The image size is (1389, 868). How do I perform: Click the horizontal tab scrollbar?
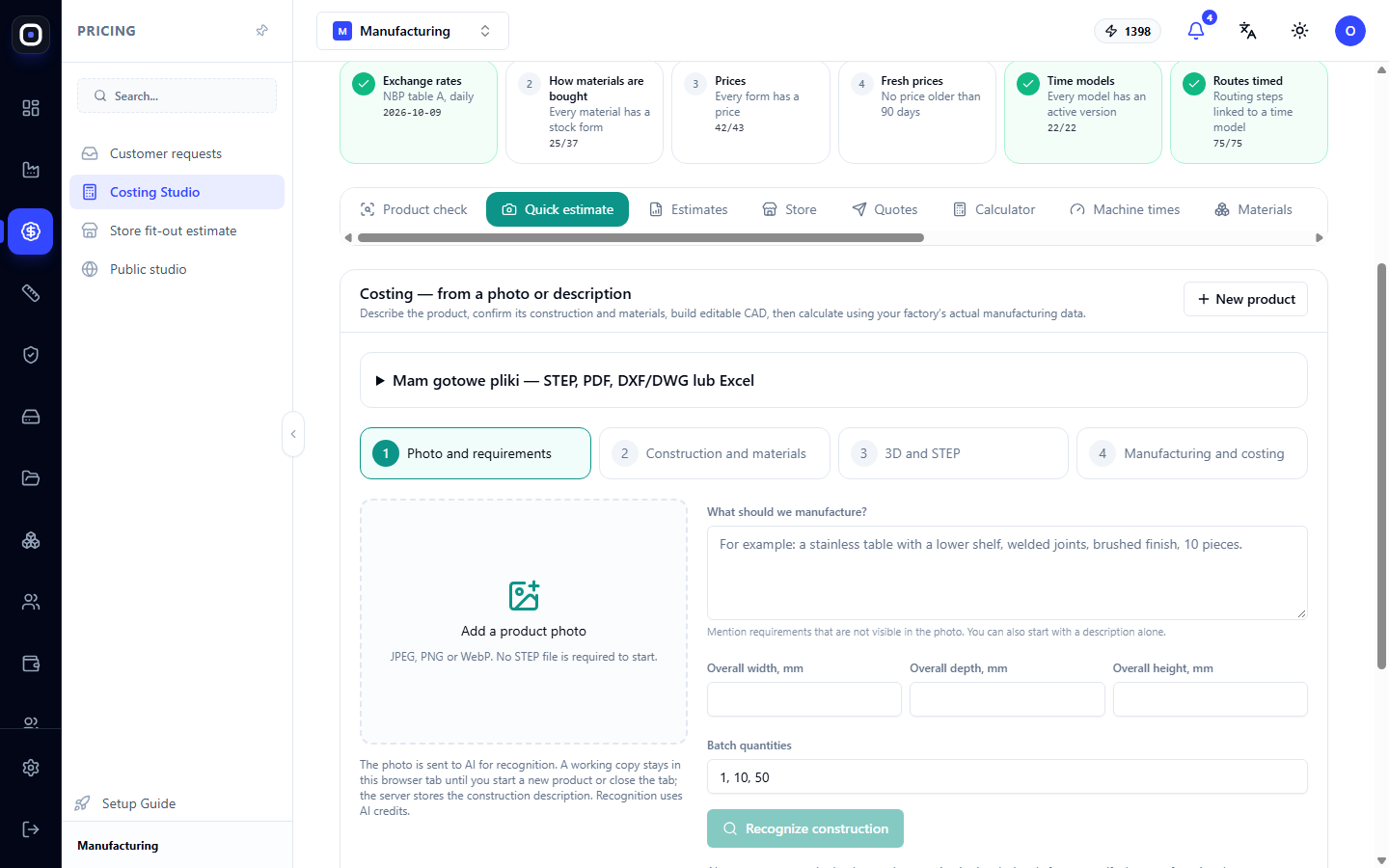(x=640, y=237)
